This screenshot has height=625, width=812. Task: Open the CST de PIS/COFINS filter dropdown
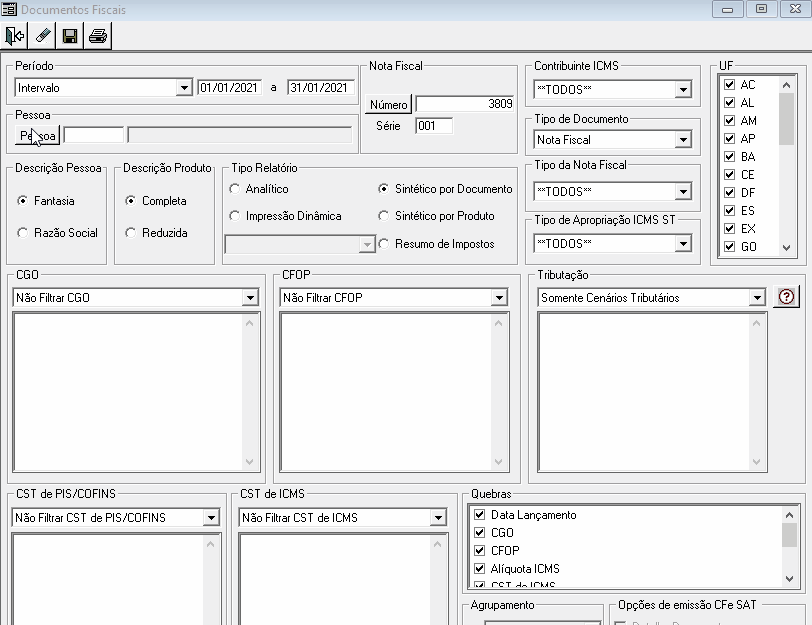211,517
